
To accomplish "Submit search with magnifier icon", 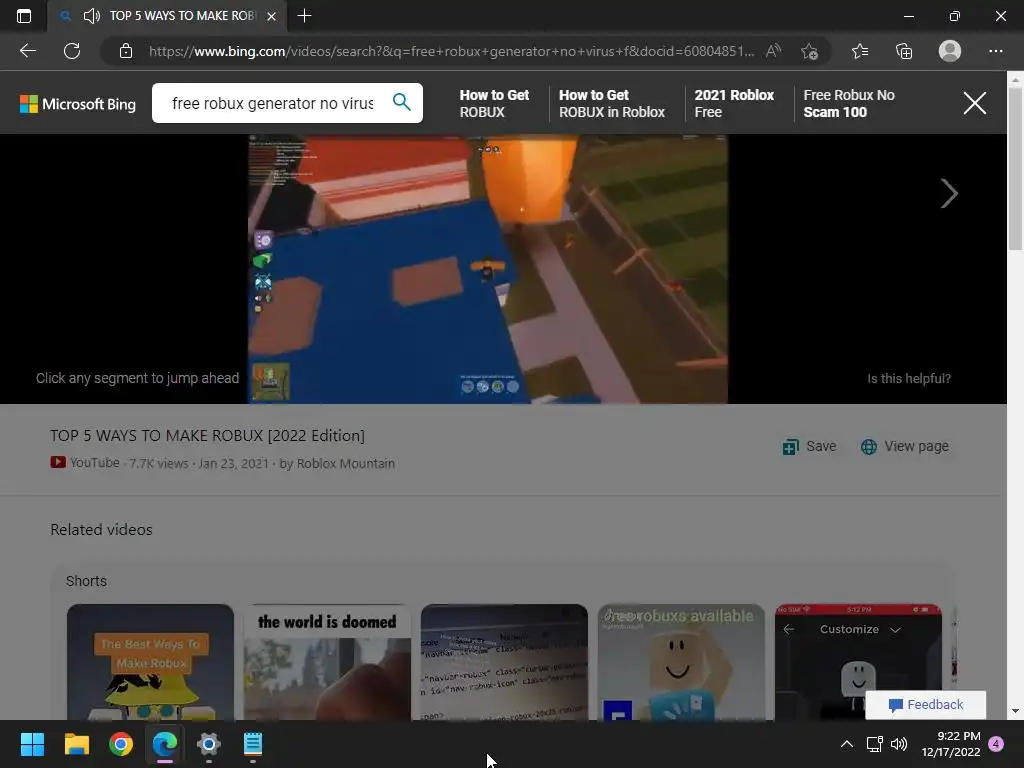I will coord(402,102).
